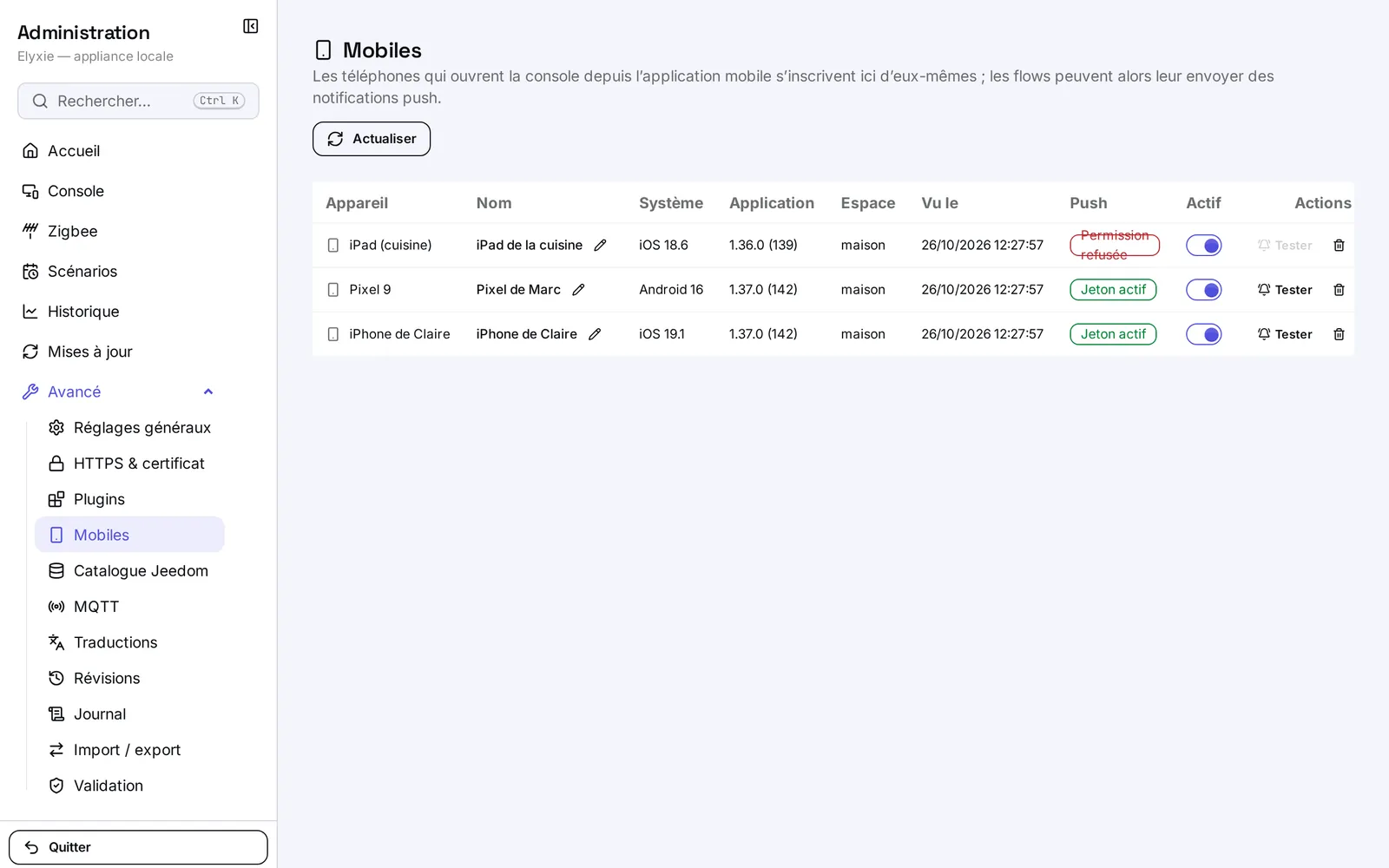Open Plugins page
1389x868 pixels.
[x=129, y=499]
